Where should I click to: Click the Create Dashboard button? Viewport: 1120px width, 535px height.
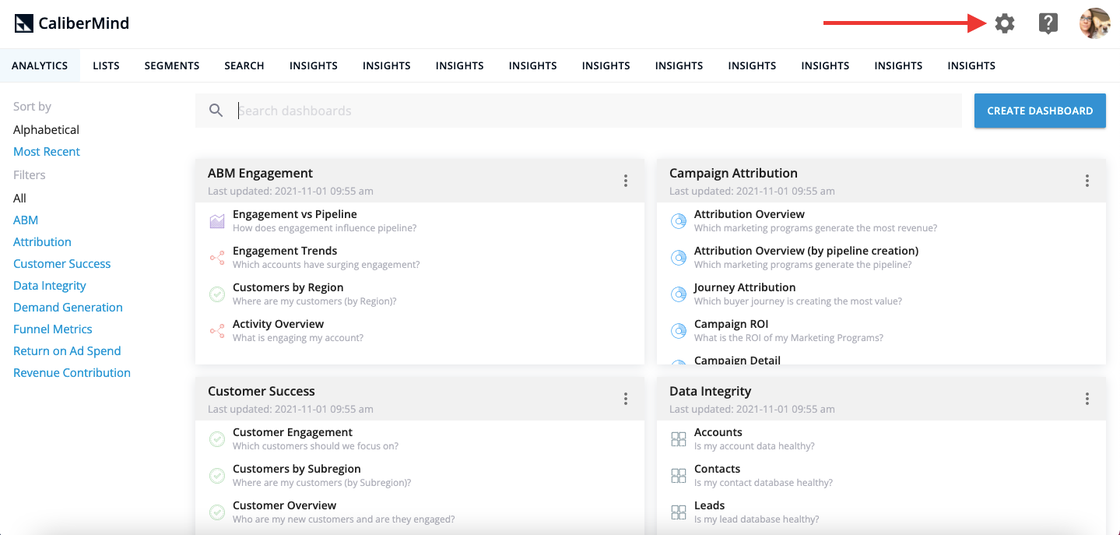point(1040,111)
